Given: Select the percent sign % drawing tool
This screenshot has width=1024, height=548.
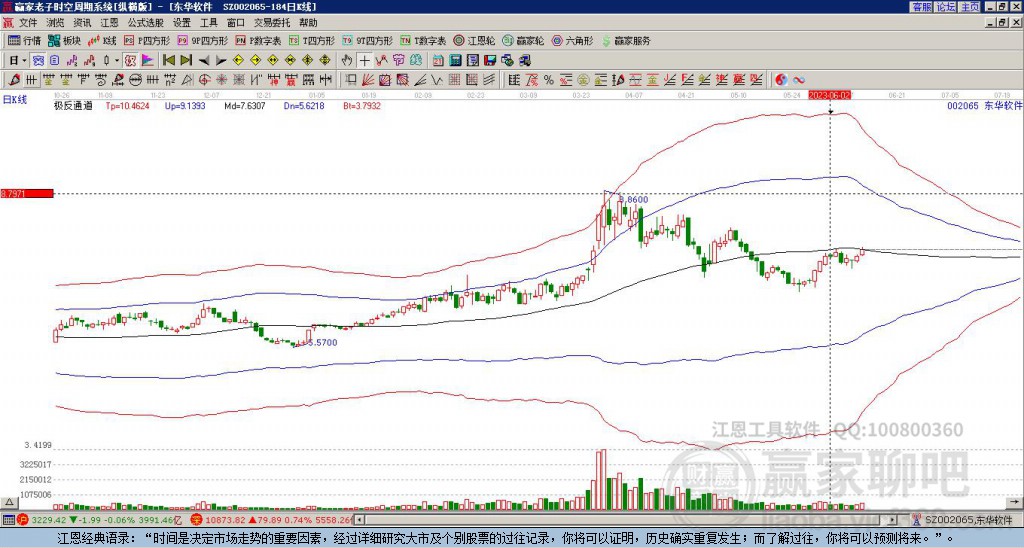Looking at the screenshot, I should point(549,80).
